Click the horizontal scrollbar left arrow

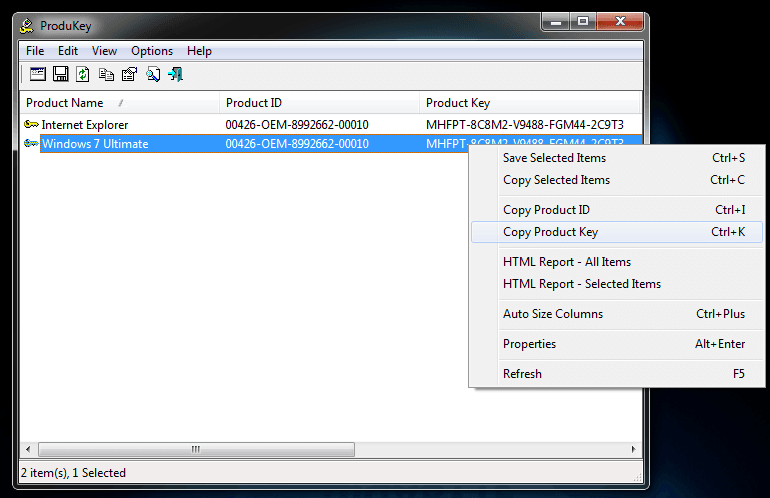pos(28,449)
